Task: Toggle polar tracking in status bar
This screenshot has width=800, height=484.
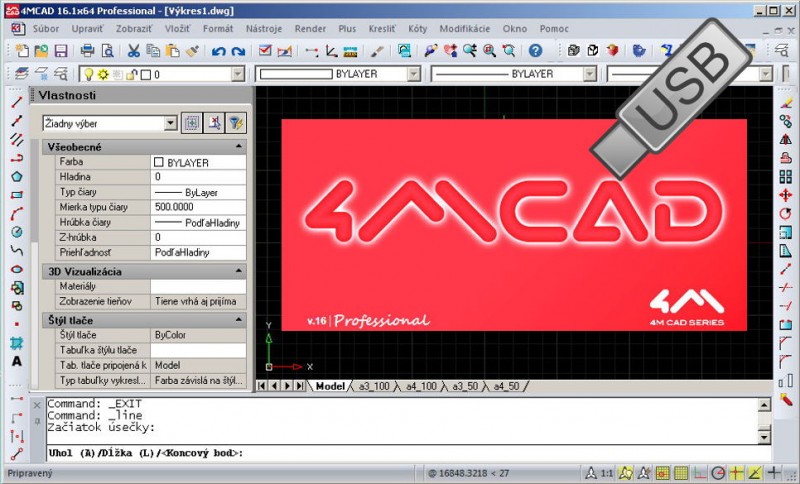Action: point(718,473)
